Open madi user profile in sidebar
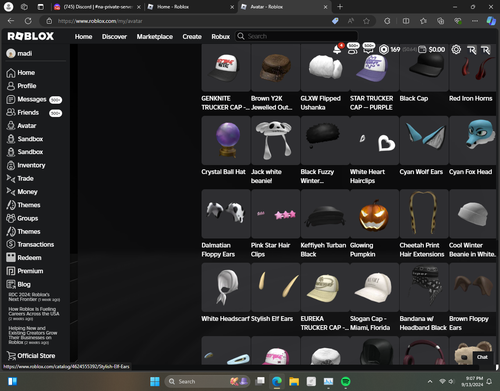 pyautogui.click(x=19, y=53)
